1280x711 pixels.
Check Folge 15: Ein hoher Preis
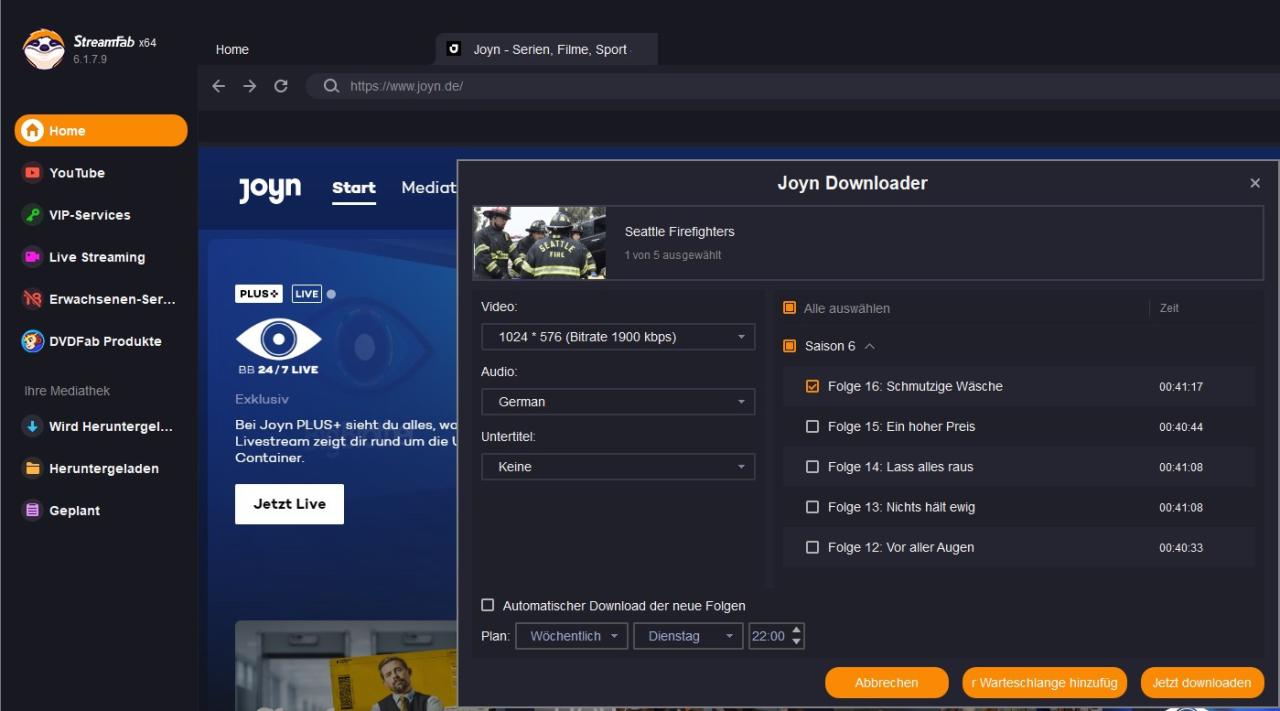pyautogui.click(x=812, y=427)
